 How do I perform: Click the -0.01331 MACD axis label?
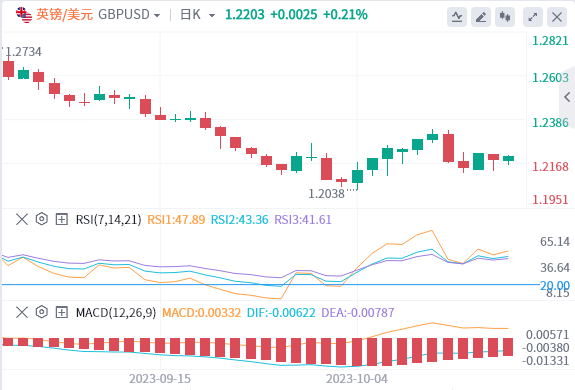[x=546, y=361]
